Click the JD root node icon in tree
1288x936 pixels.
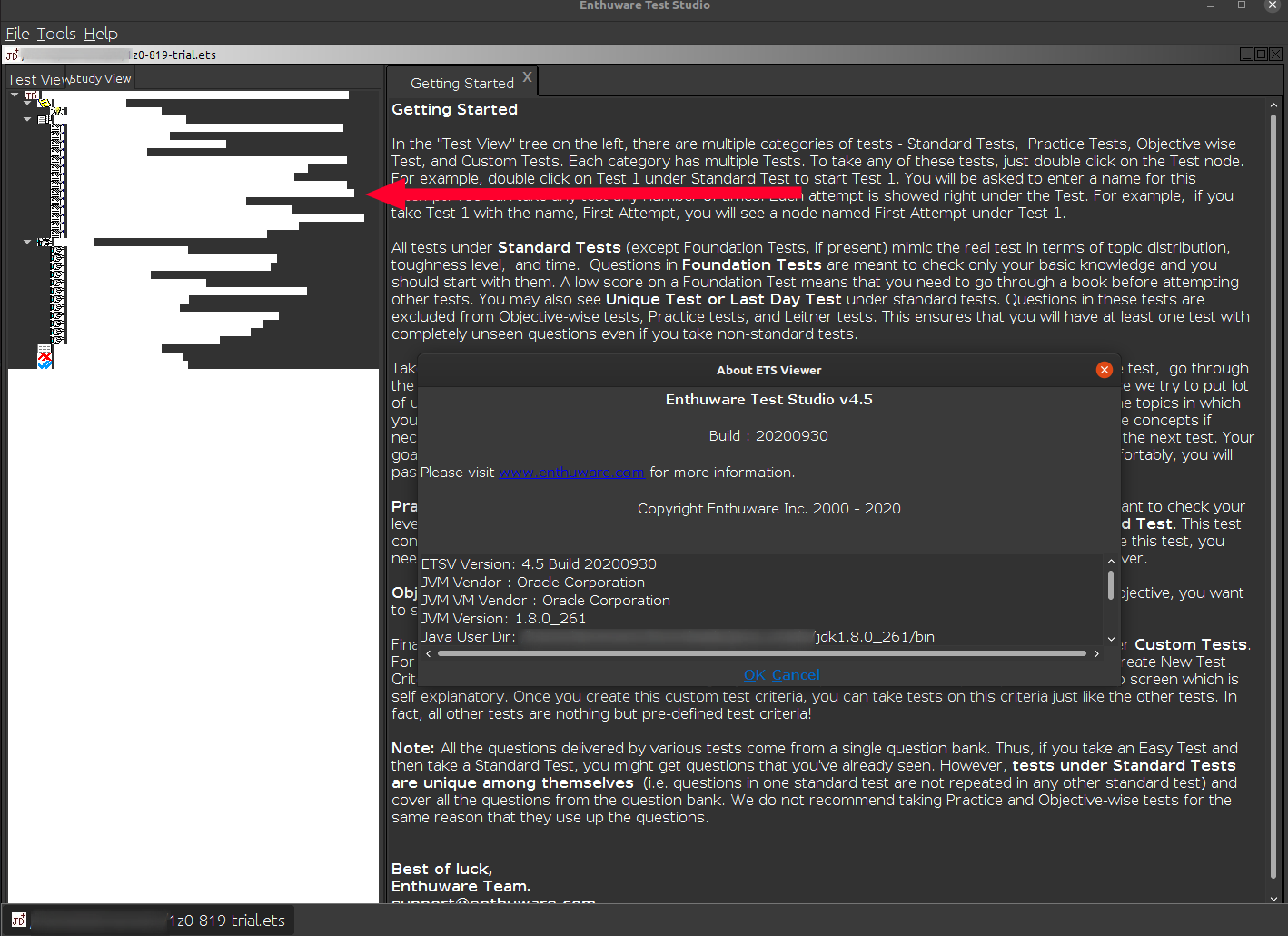click(x=32, y=95)
